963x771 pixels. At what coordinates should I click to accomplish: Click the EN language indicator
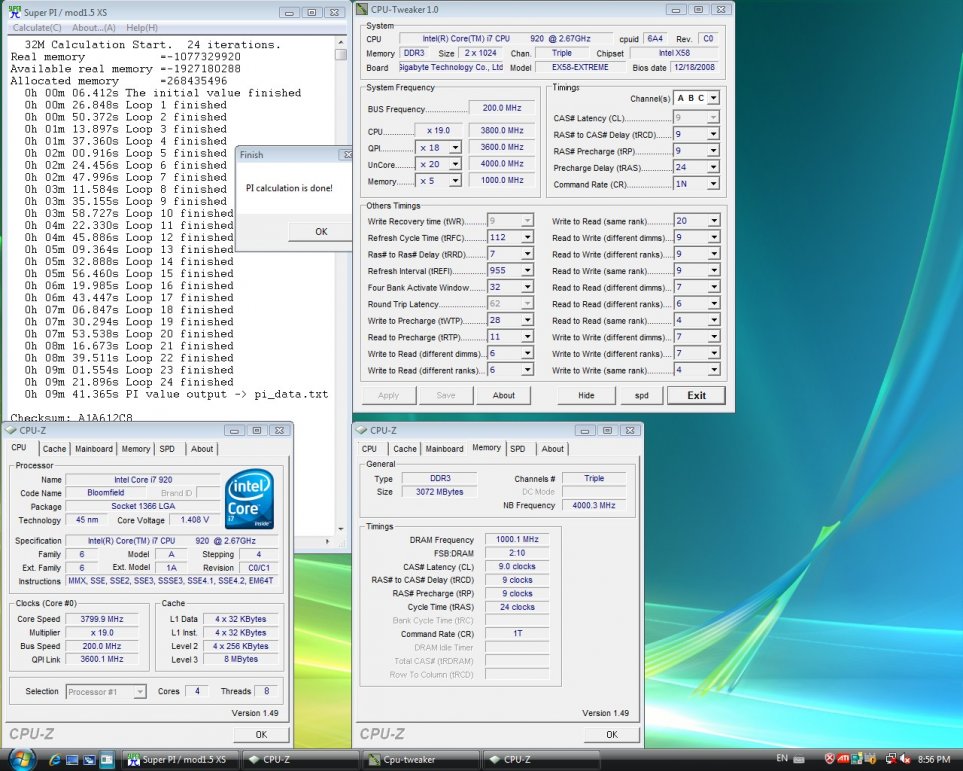click(x=782, y=759)
